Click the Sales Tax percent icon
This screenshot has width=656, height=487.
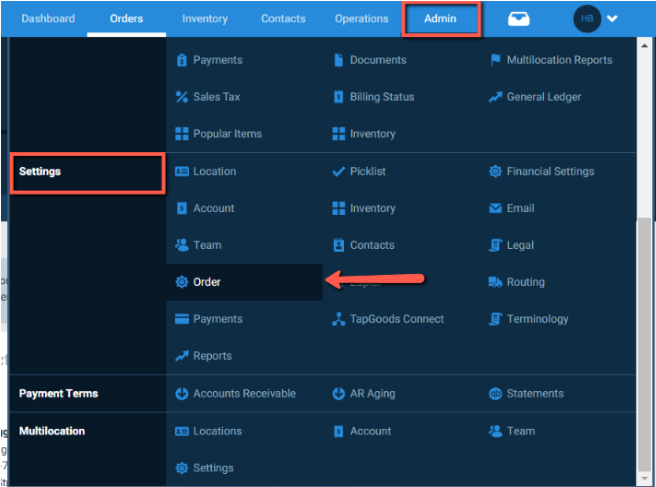point(182,97)
